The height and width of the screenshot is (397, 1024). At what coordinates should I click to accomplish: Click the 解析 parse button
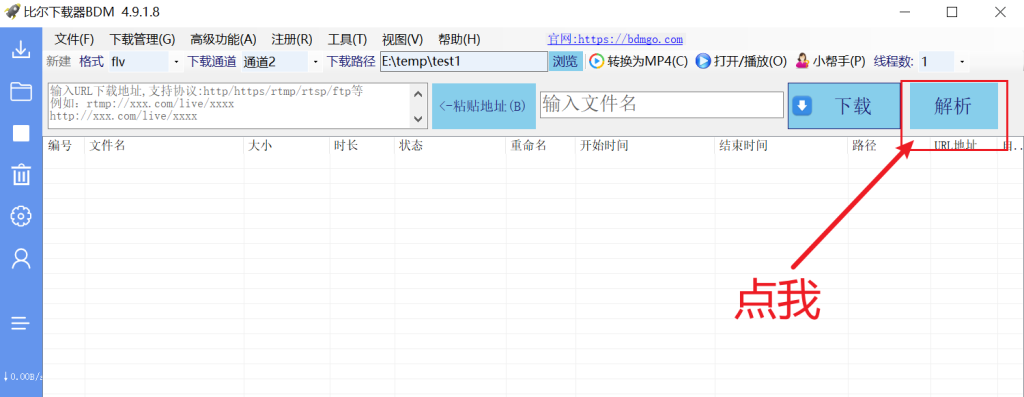953,106
